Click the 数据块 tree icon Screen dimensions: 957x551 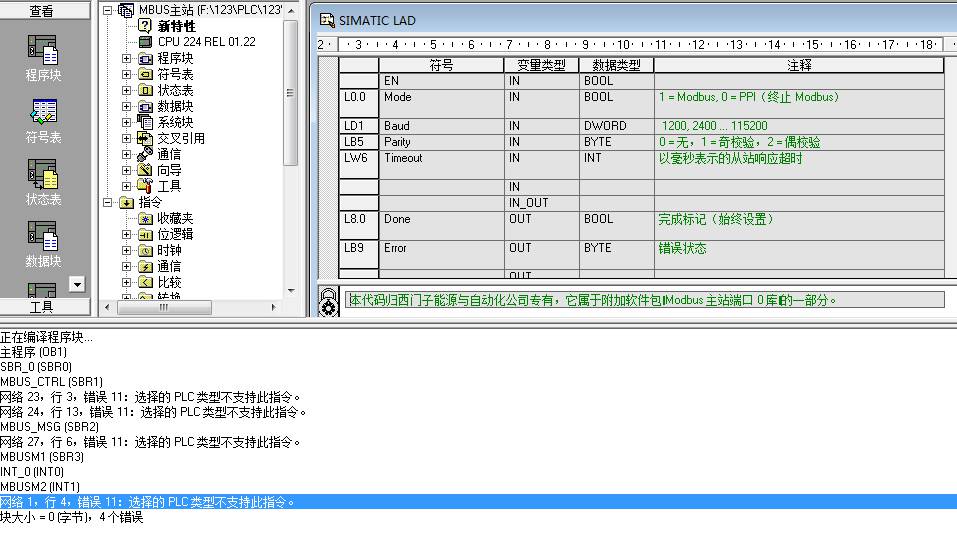coord(145,106)
